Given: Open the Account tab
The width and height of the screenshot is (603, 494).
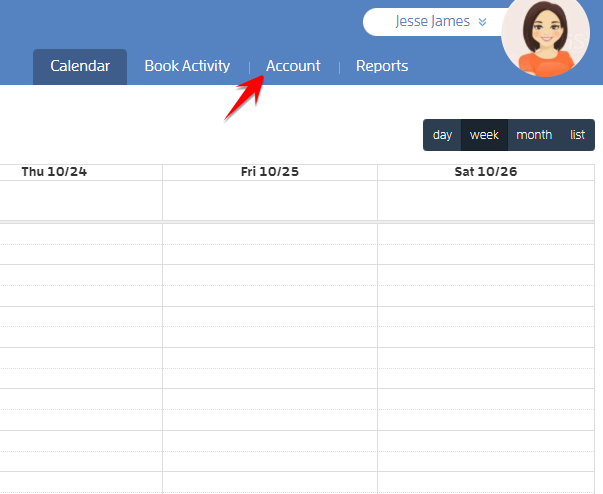Looking at the screenshot, I should [293, 66].
